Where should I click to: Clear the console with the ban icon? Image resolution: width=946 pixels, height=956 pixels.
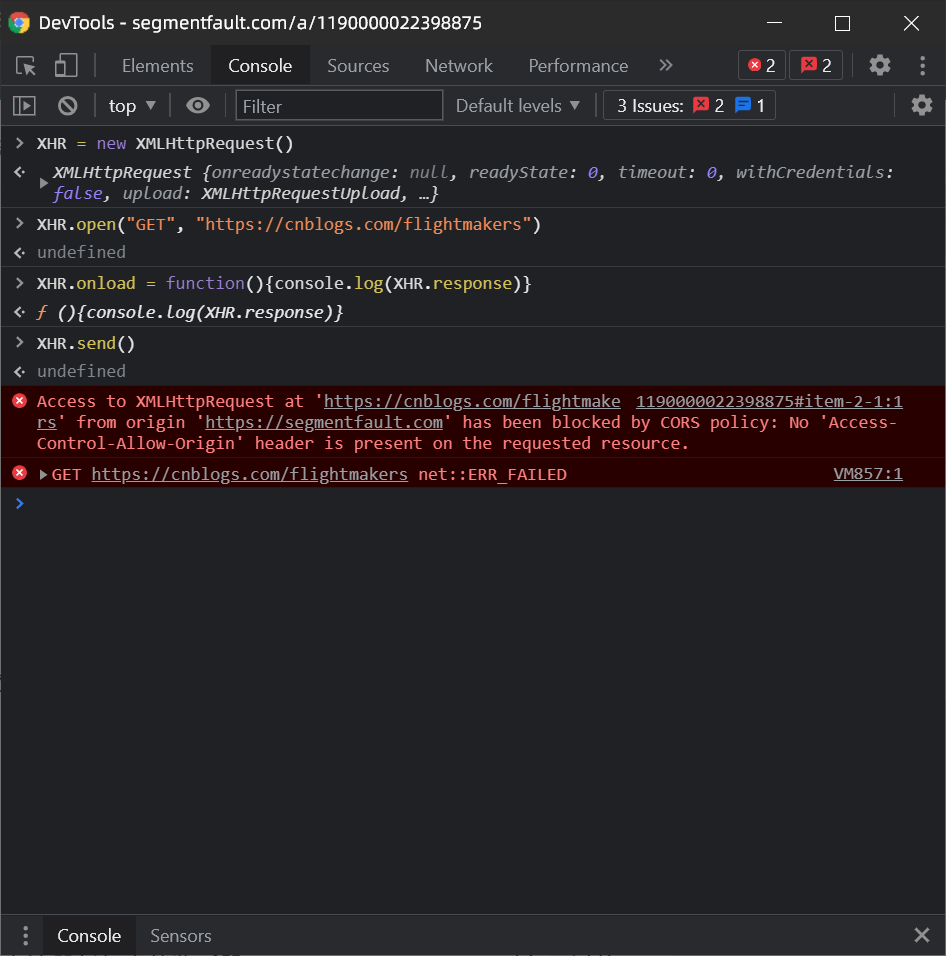(x=68, y=106)
